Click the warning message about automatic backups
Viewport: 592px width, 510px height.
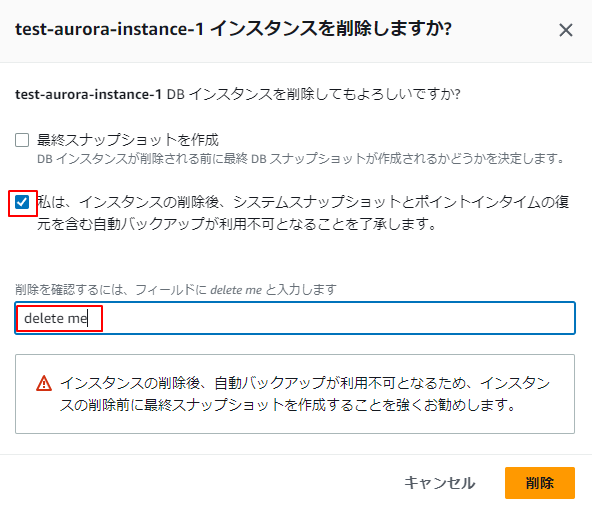tap(305, 394)
